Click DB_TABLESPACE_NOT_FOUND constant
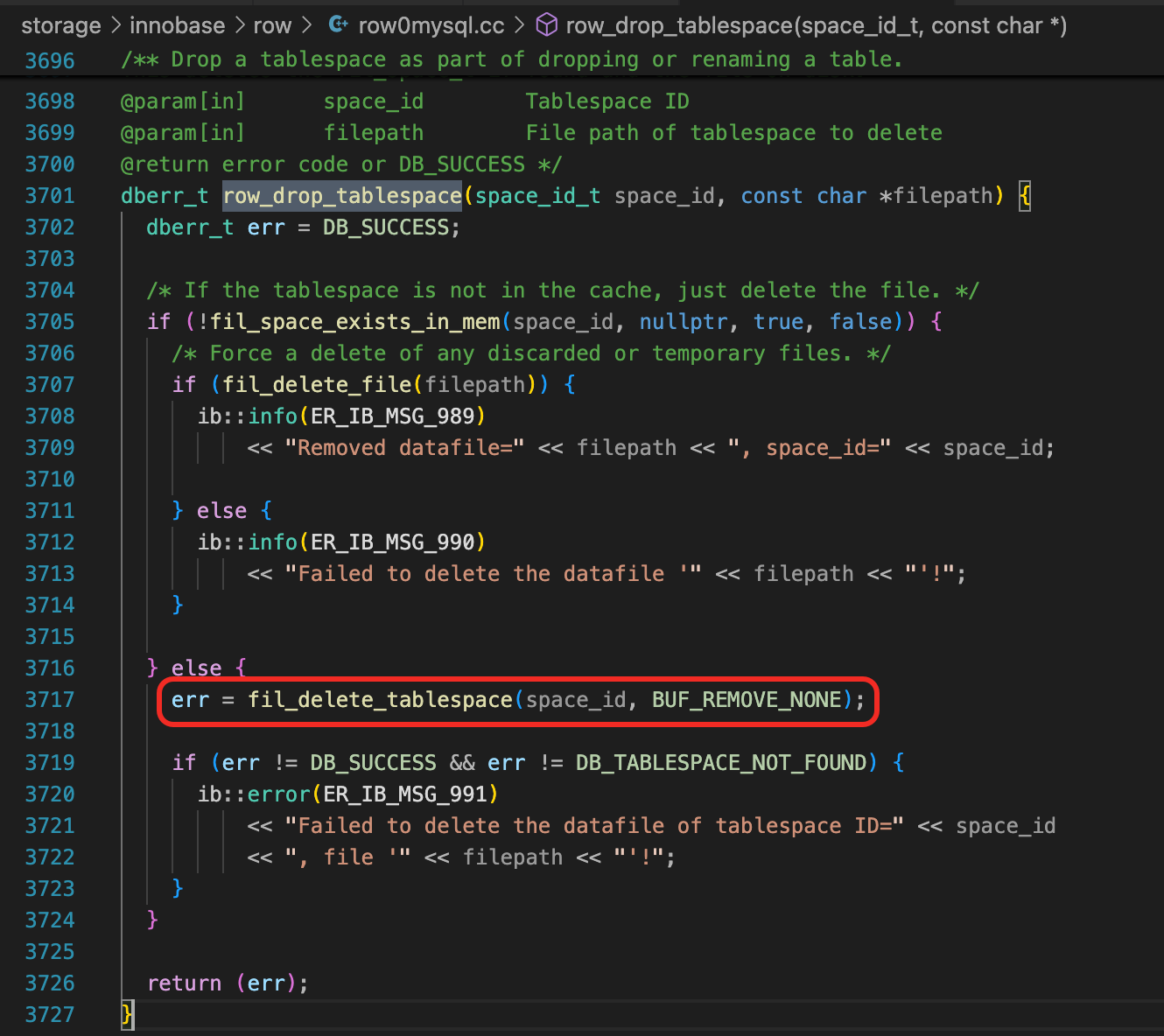The width and height of the screenshot is (1164, 1036). (720, 763)
